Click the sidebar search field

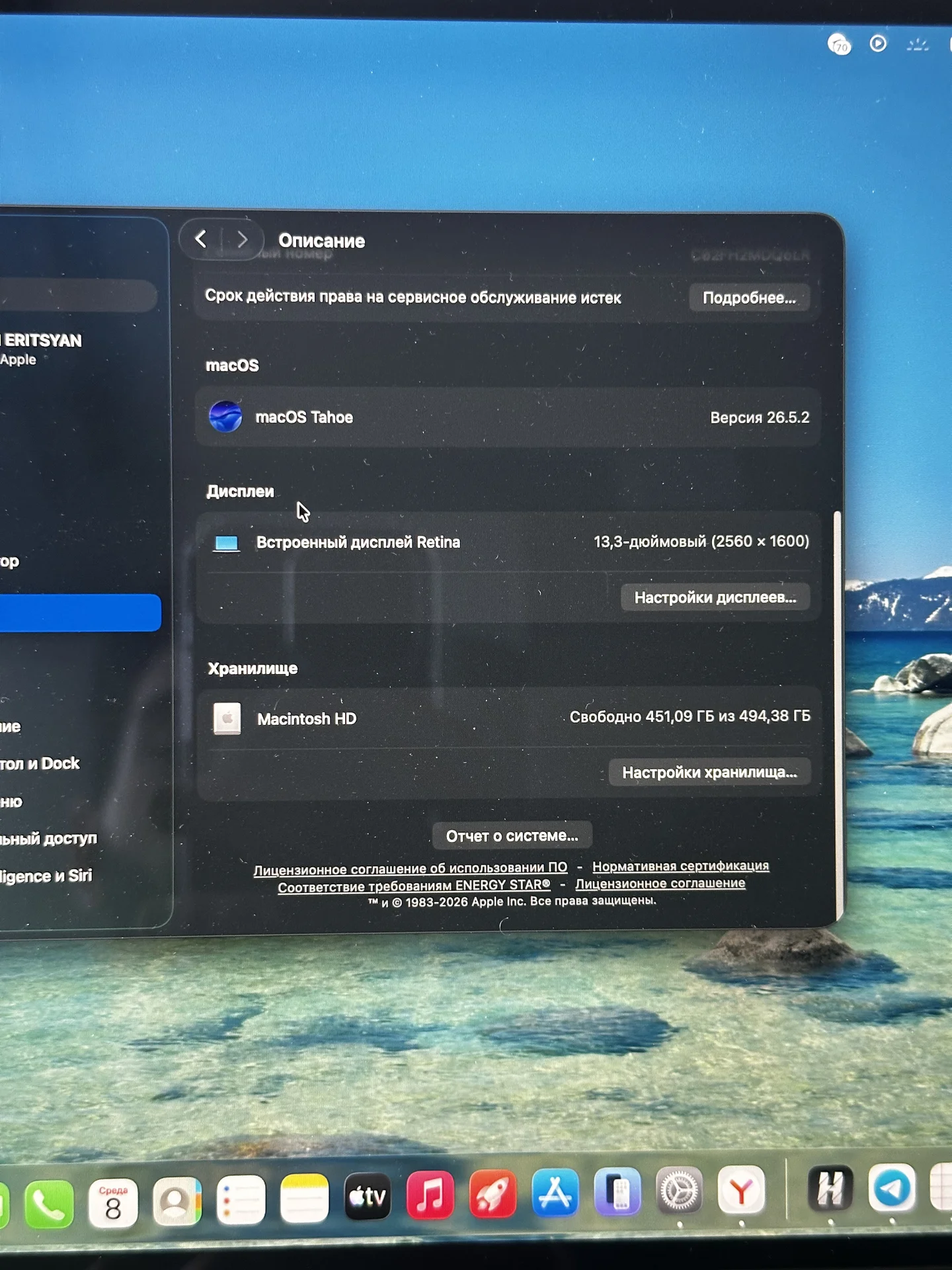pyautogui.click(x=78, y=295)
